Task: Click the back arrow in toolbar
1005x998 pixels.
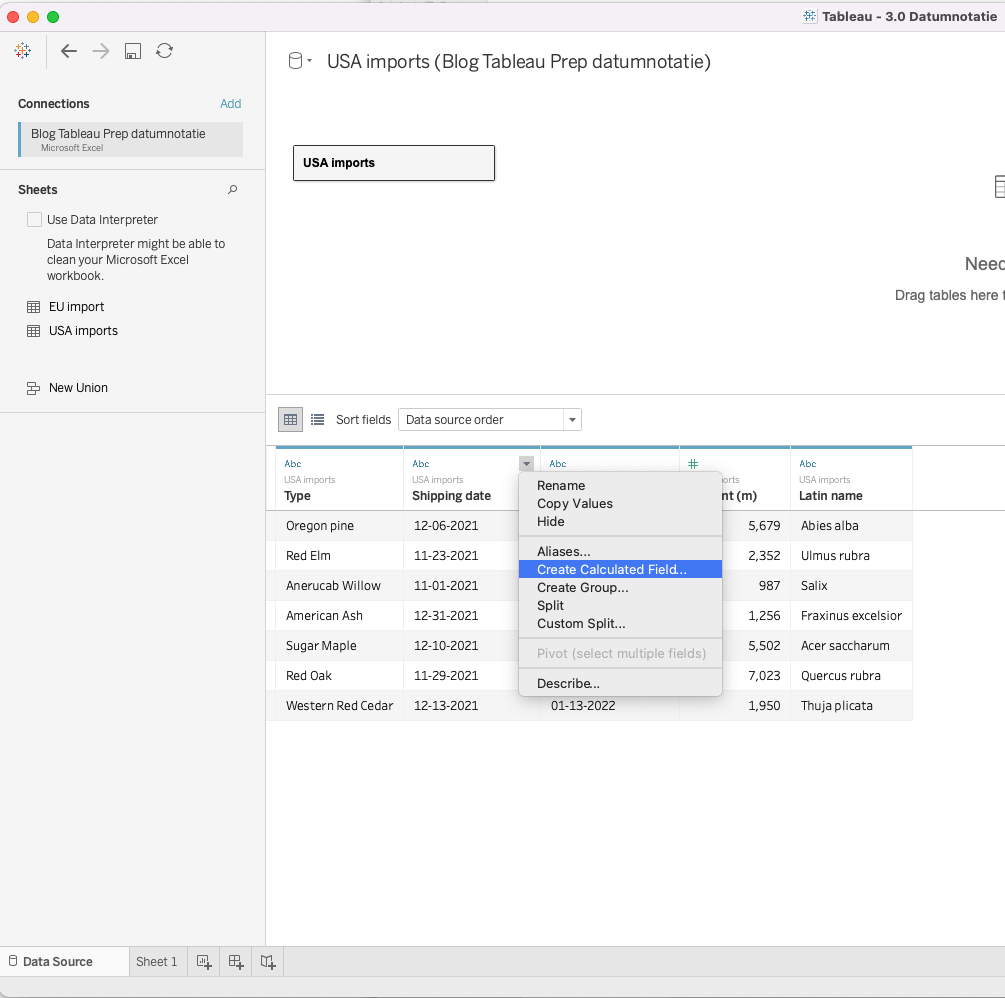Action: (x=69, y=51)
